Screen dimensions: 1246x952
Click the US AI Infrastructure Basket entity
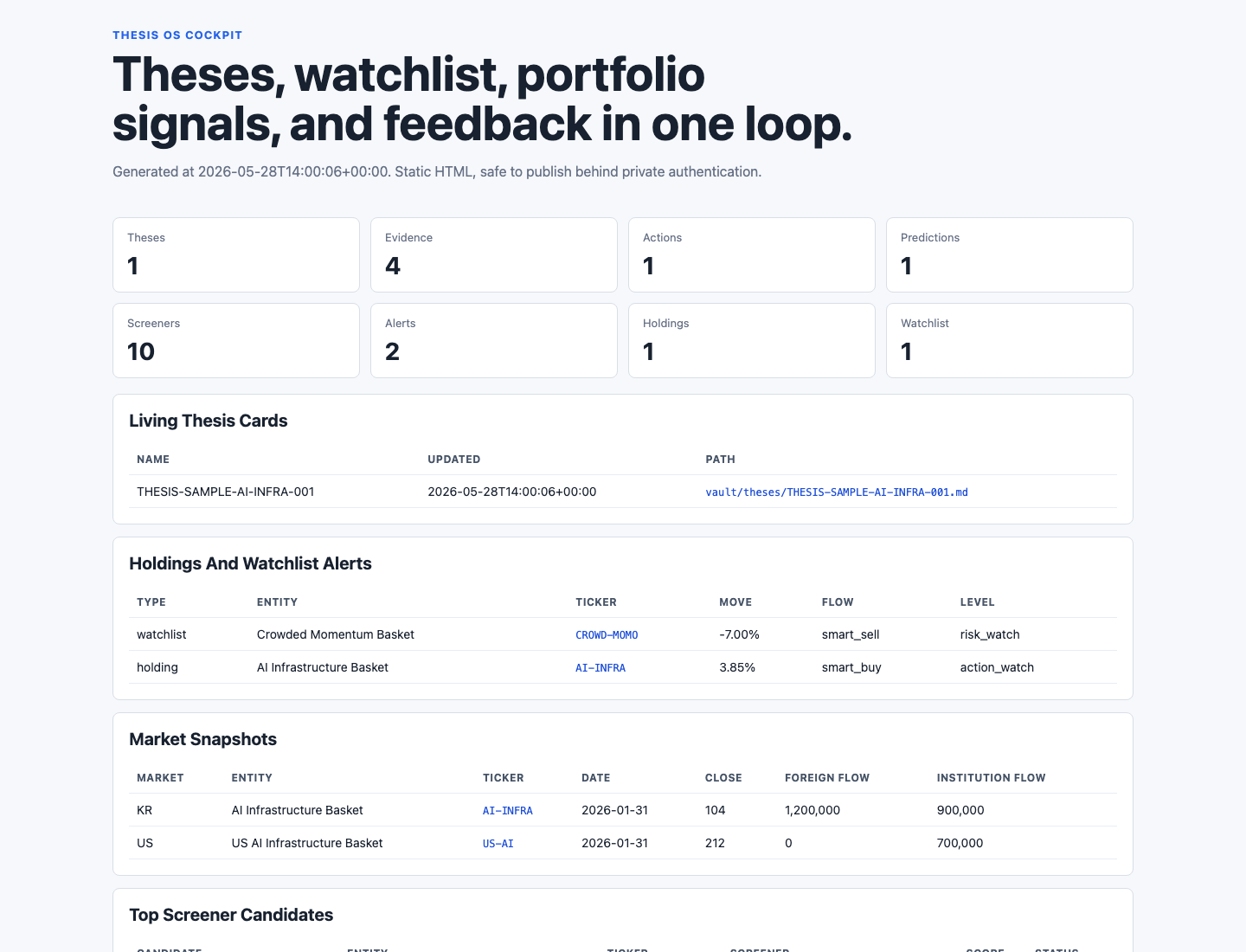(307, 843)
